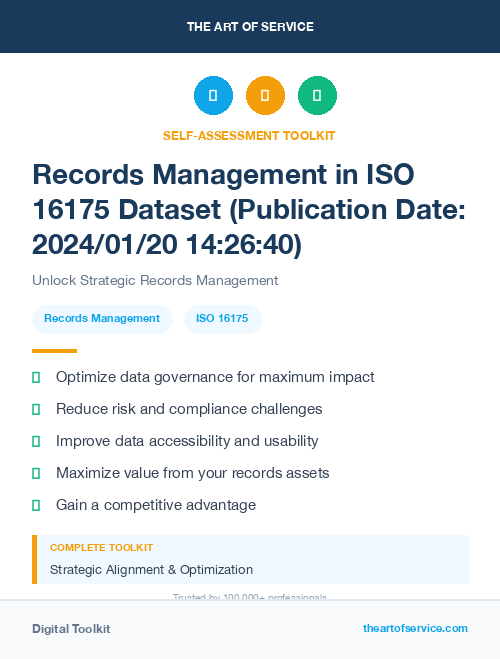The height and width of the screenshot is (659, 500).
Task: Click 'Improve data accessibility and usability'
Action: pyautogui.click(x=187, y=441)
